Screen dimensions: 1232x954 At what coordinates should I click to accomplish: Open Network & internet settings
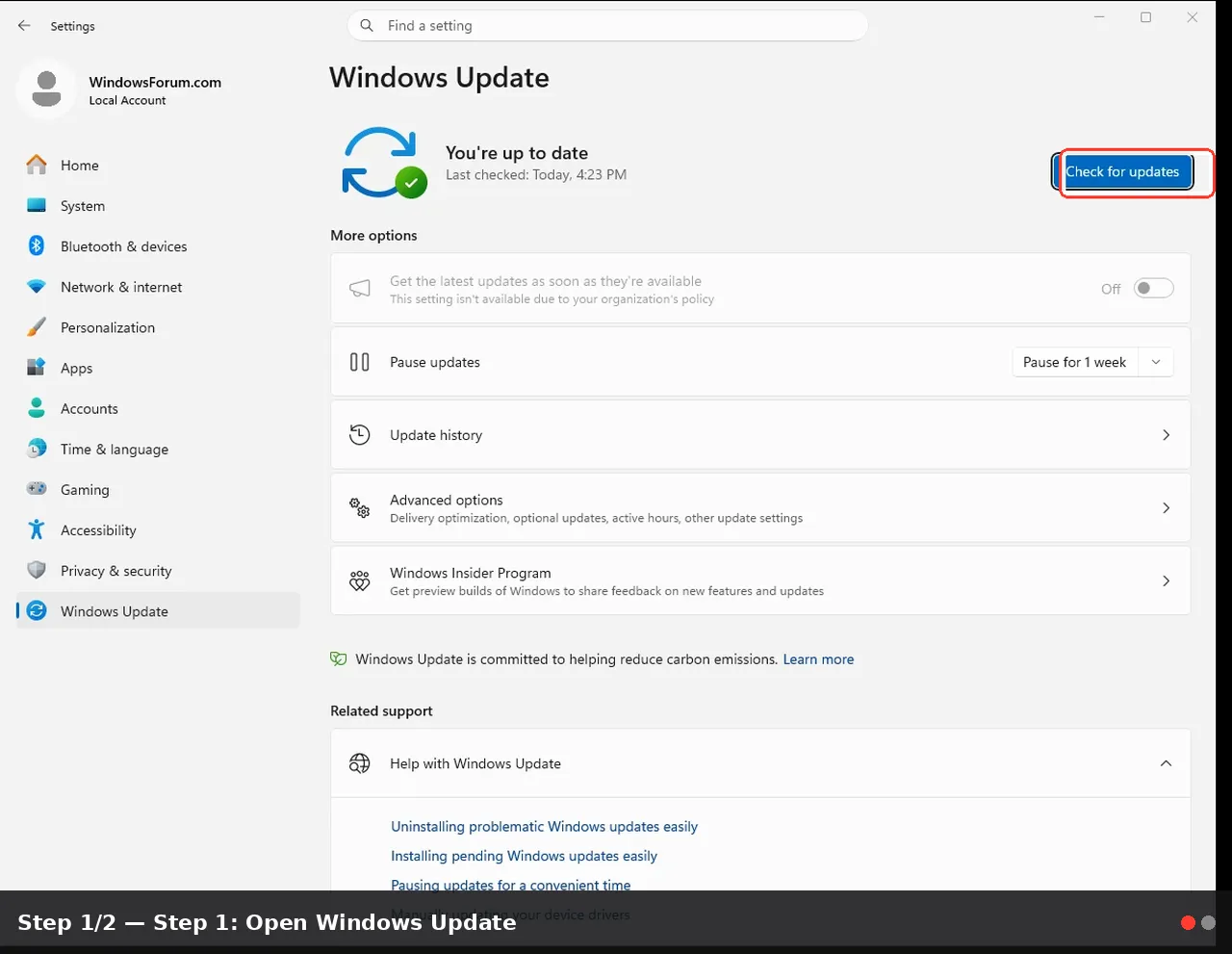point(158,287)
